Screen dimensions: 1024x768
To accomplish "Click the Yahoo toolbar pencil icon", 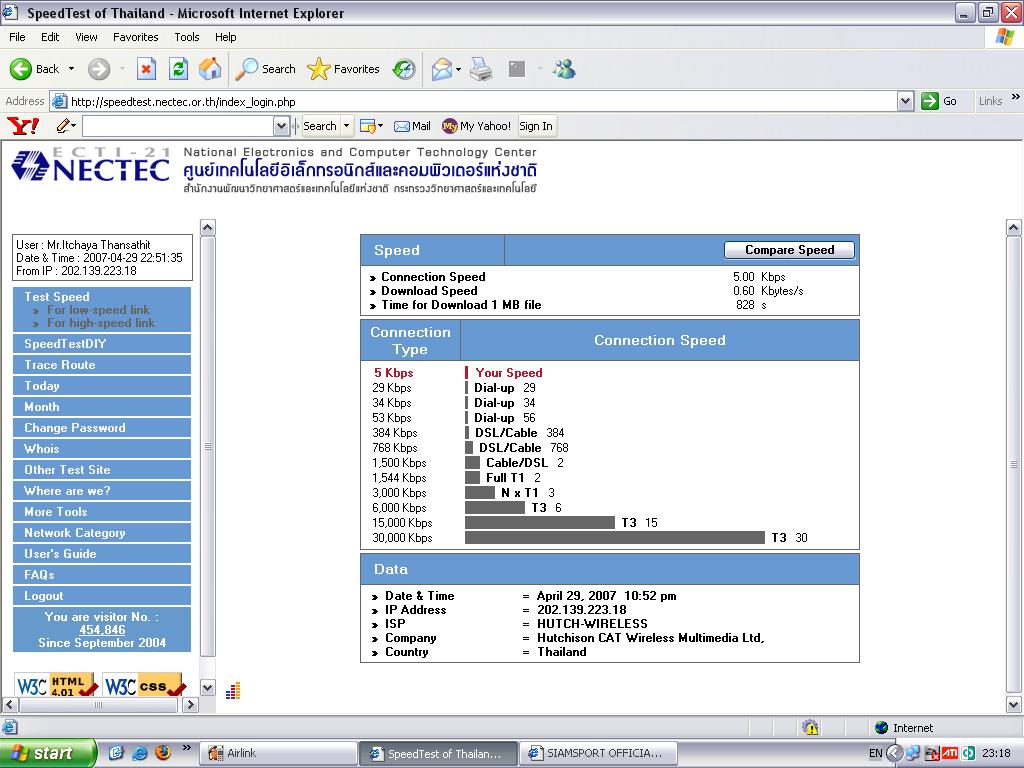I will point(63,125).
